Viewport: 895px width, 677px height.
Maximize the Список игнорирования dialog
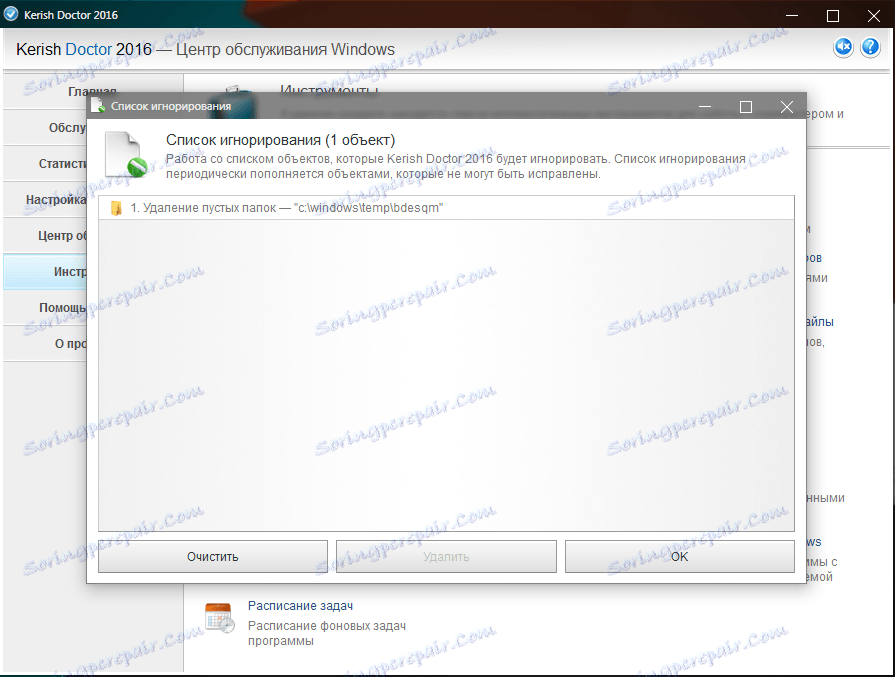[745, 107]
